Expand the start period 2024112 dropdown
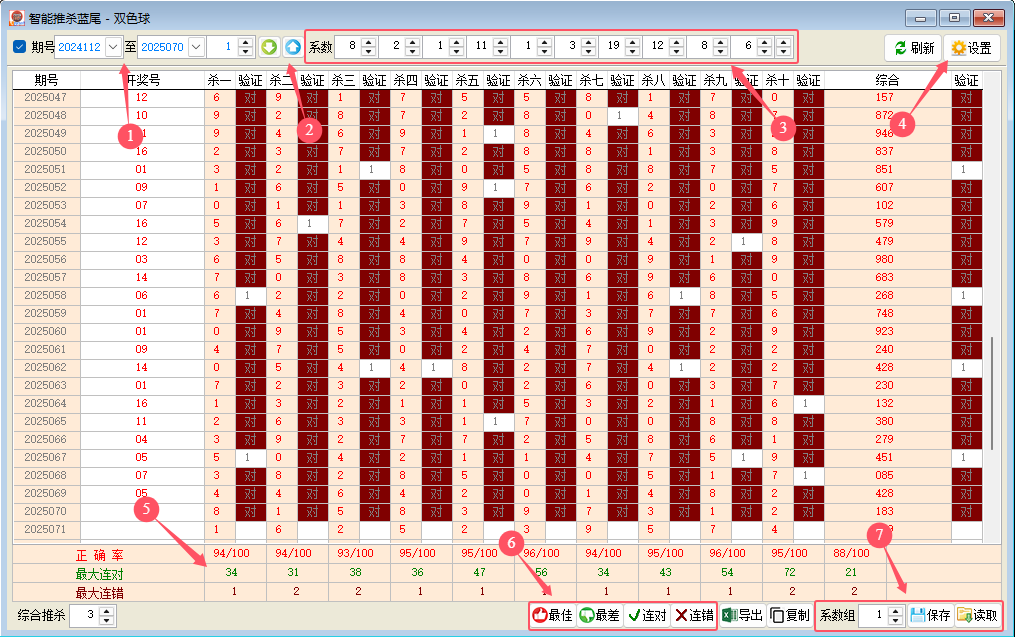This screenshot has height=637, width=1015. [113, 47]
